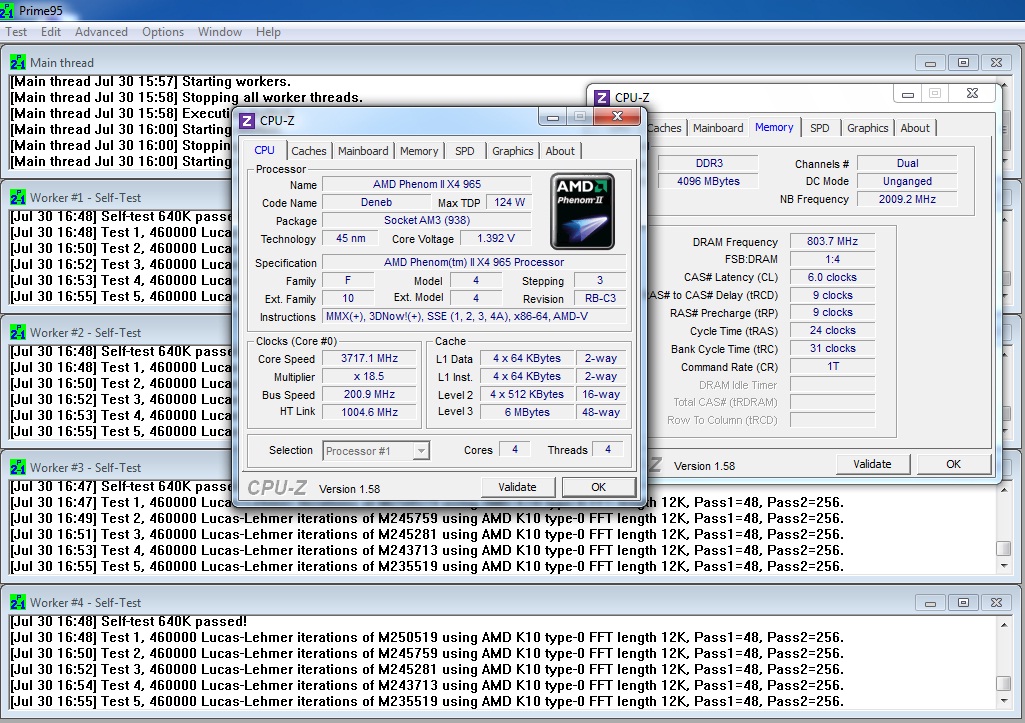Image resolution: width=1025 pixels, height=723 pixels.
Task: Expand the Processor #1 selection dropdown
Action: 421,451
